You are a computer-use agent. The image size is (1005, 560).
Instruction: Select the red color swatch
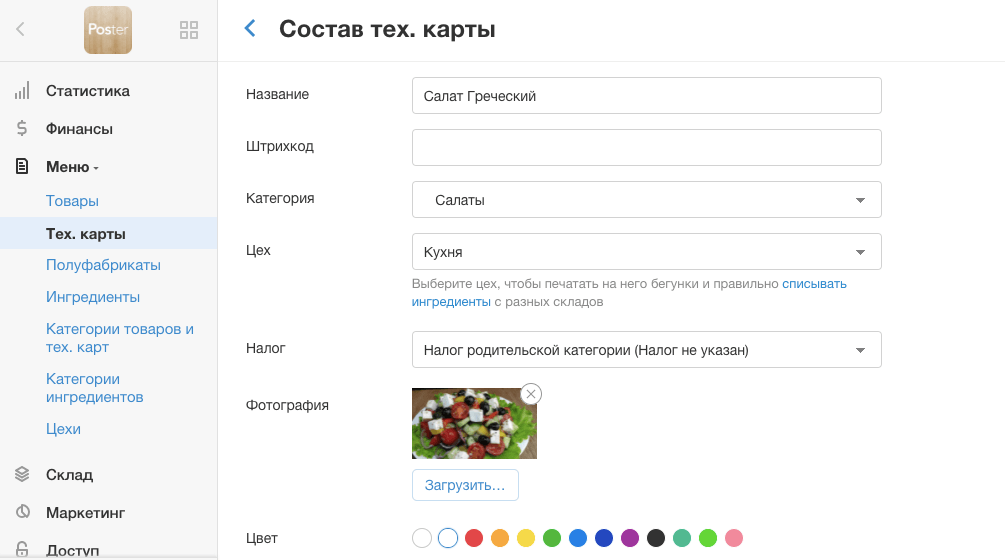tap(474, 538)
